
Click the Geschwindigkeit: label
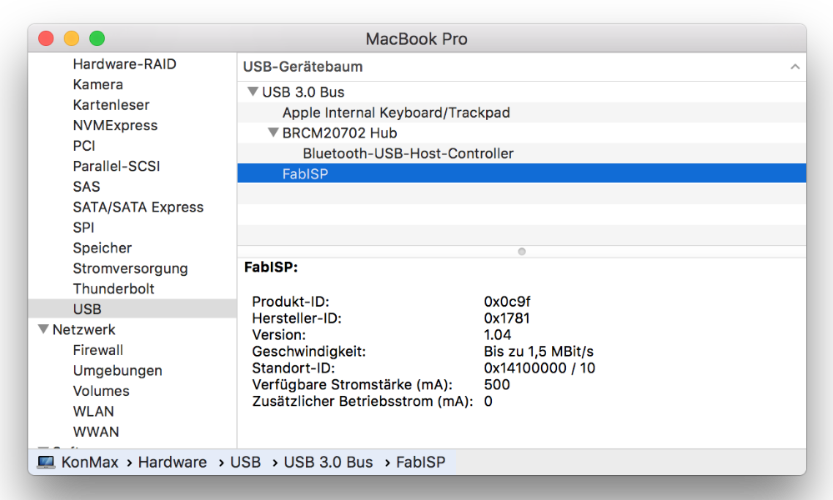[309, 351]
